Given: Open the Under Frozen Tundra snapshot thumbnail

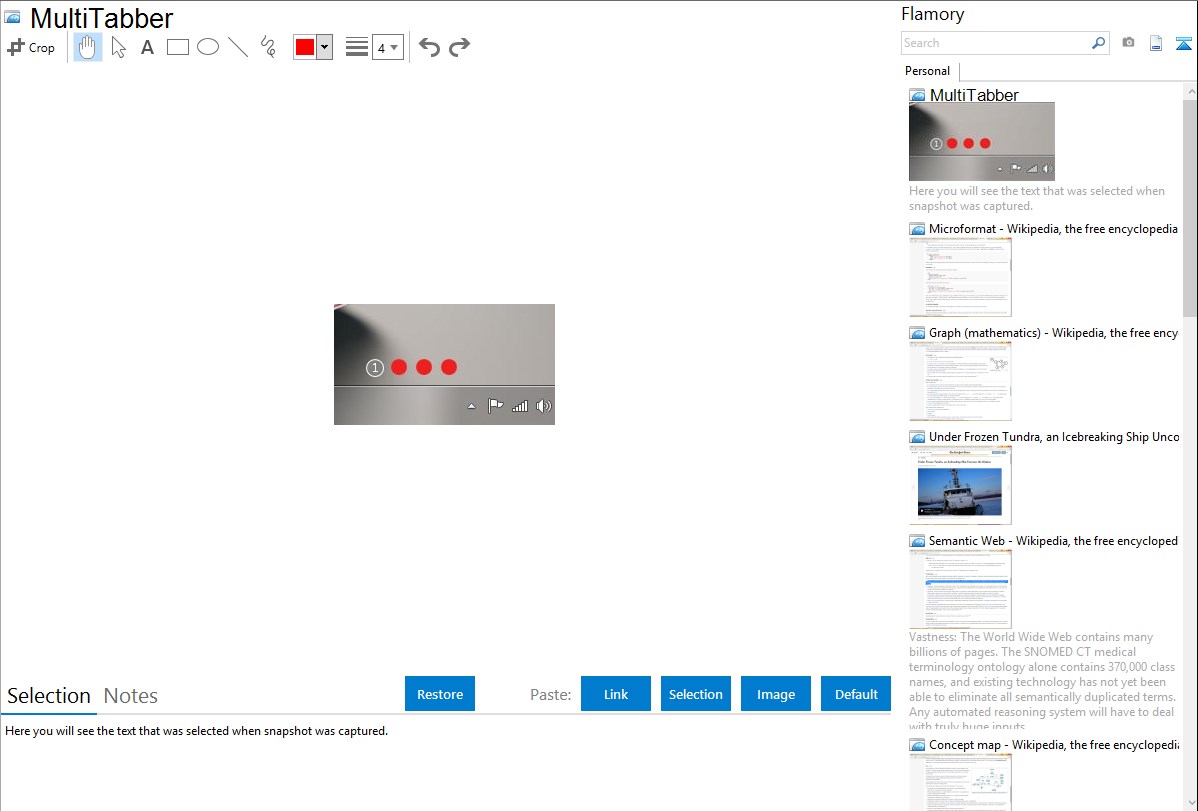Looking at the screenshot, I should coord(960,485).
